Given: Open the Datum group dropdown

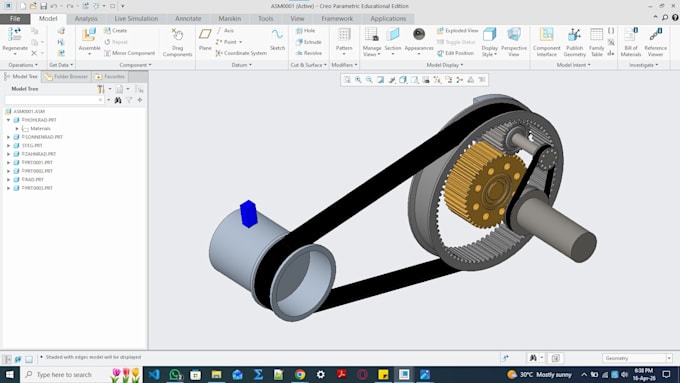Looking at the screenshot, I should click(x=242, y=65).
